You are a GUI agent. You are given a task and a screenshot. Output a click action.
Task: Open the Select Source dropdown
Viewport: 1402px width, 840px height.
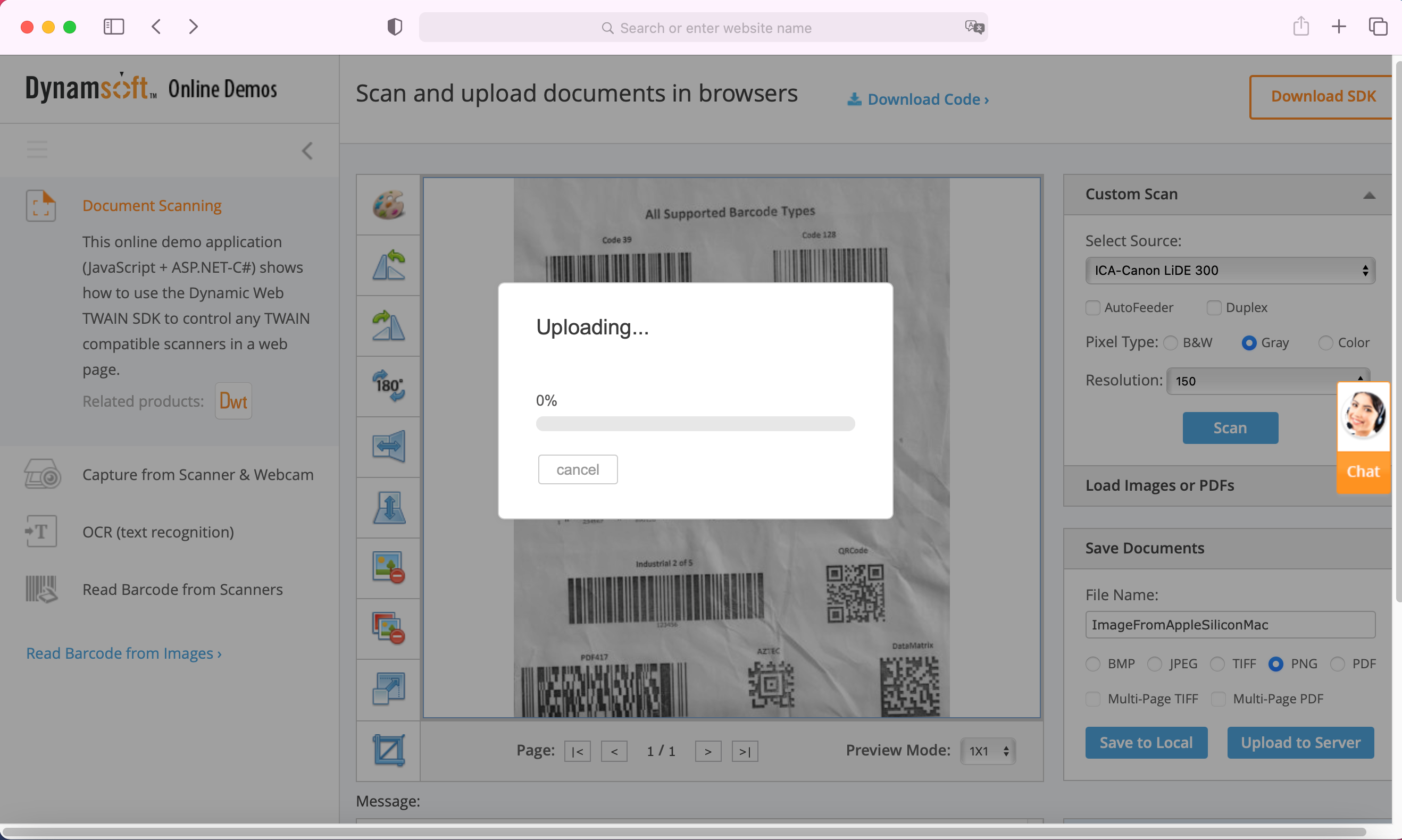(x=1230, y=271)
